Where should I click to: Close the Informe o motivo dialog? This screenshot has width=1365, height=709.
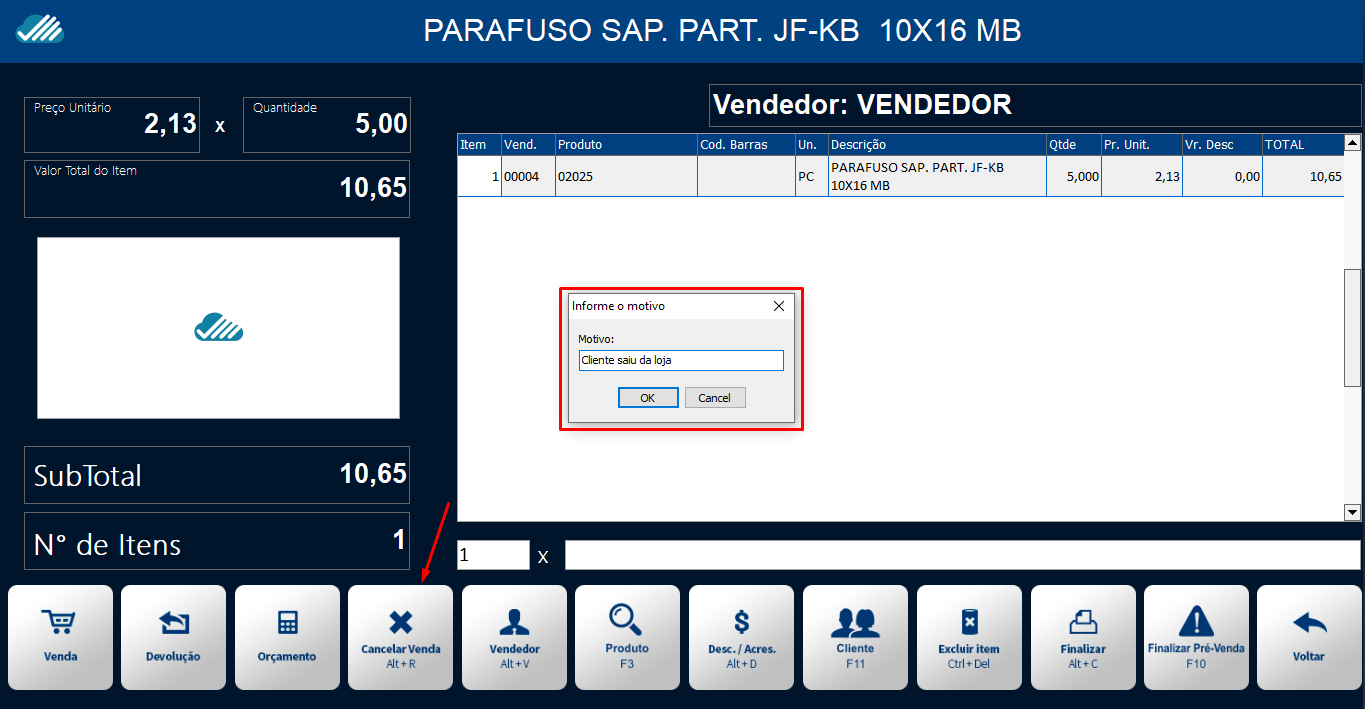pos(779,306)
